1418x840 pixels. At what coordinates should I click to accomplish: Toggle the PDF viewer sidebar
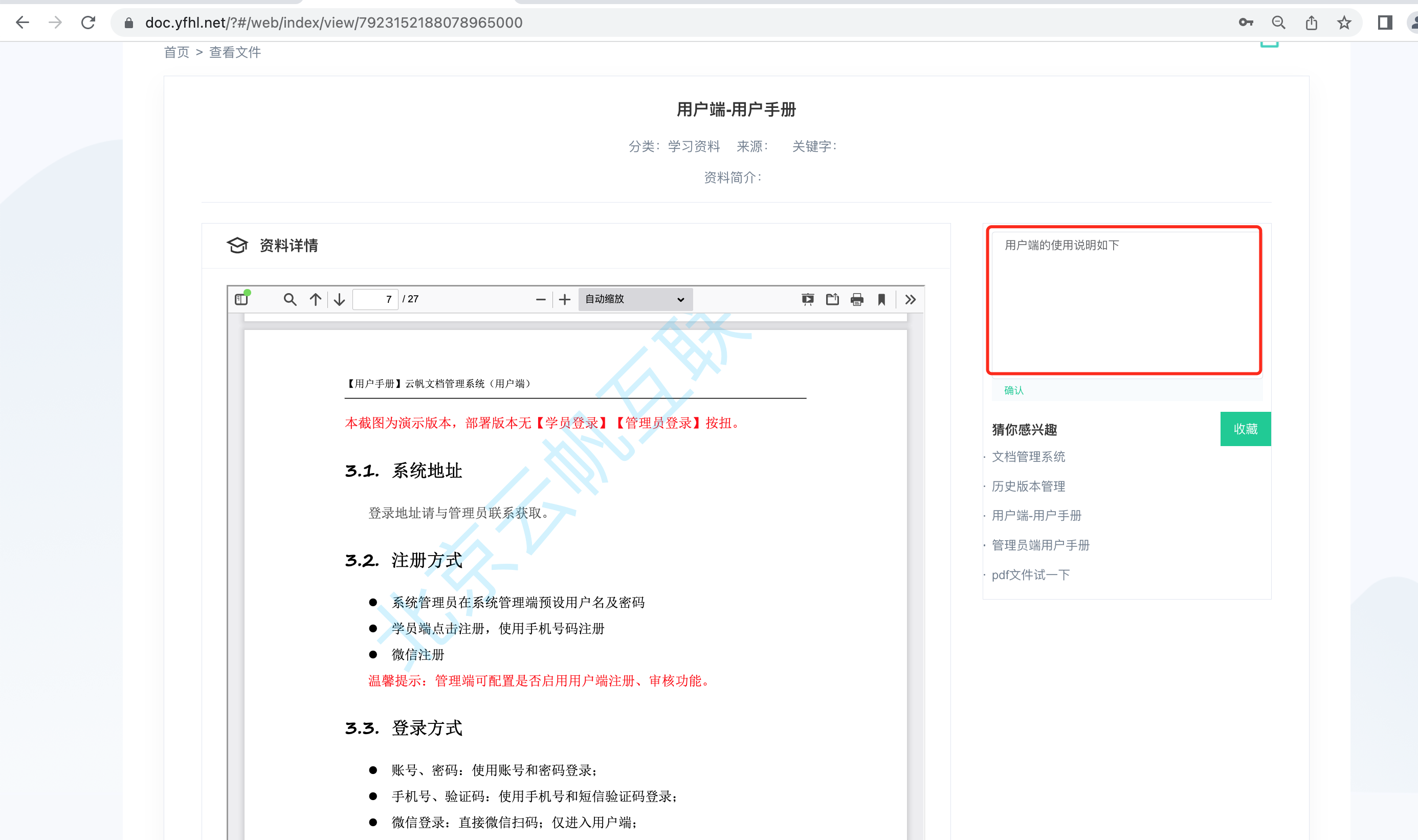click(242, 299)
